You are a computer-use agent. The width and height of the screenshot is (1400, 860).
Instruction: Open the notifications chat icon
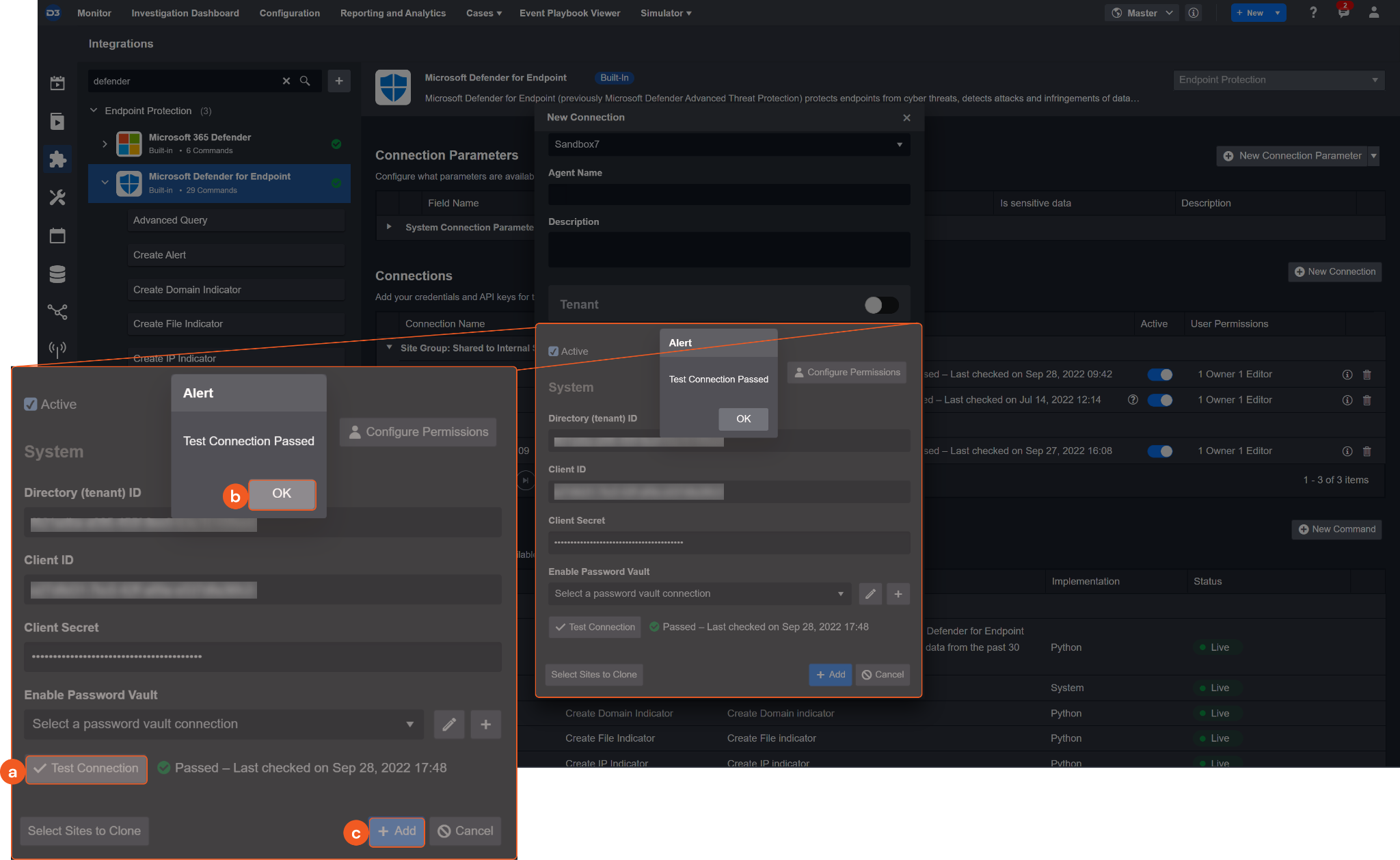[x=1343, y=13]
